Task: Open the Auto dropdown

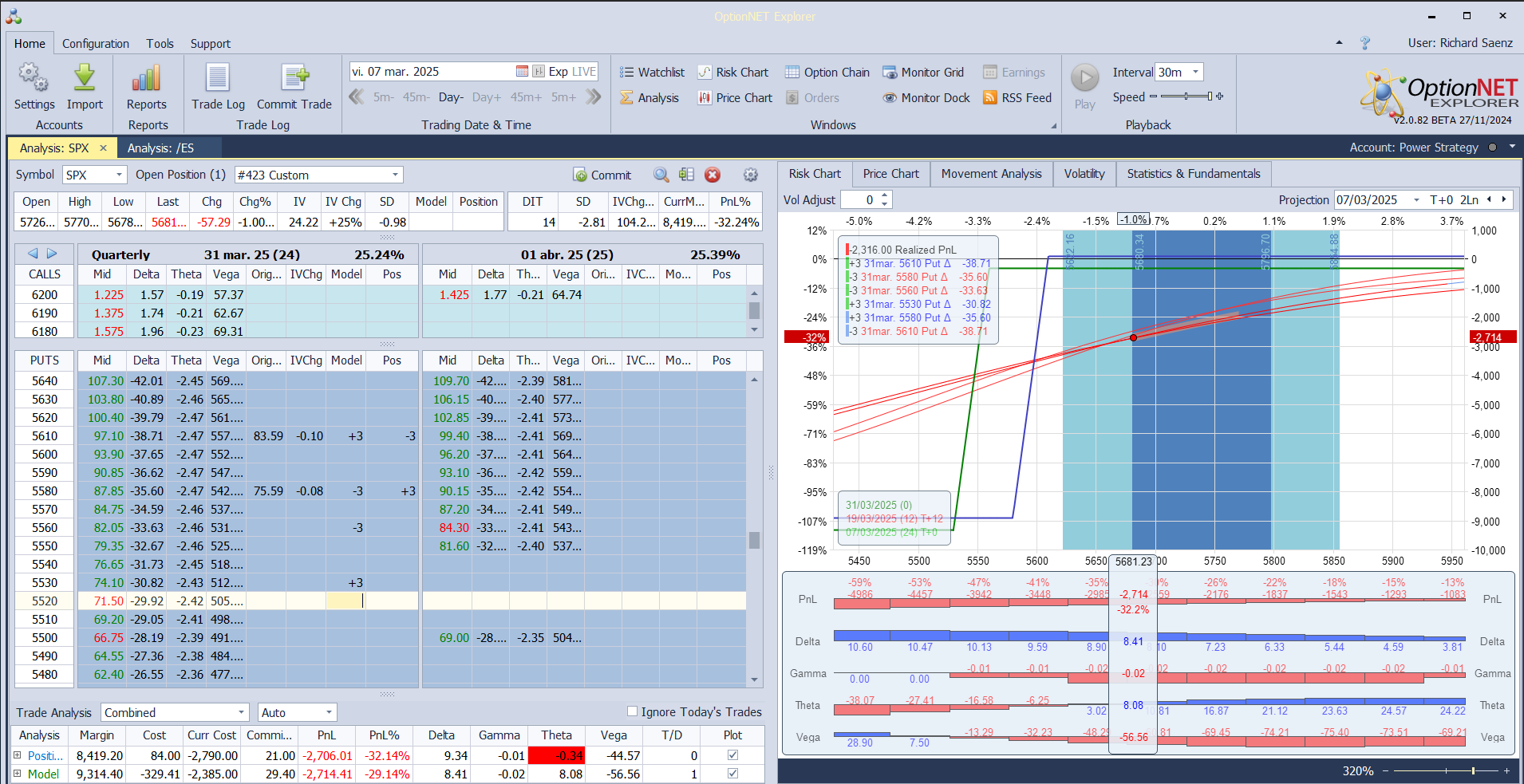Action: click(x=329, y=712)
